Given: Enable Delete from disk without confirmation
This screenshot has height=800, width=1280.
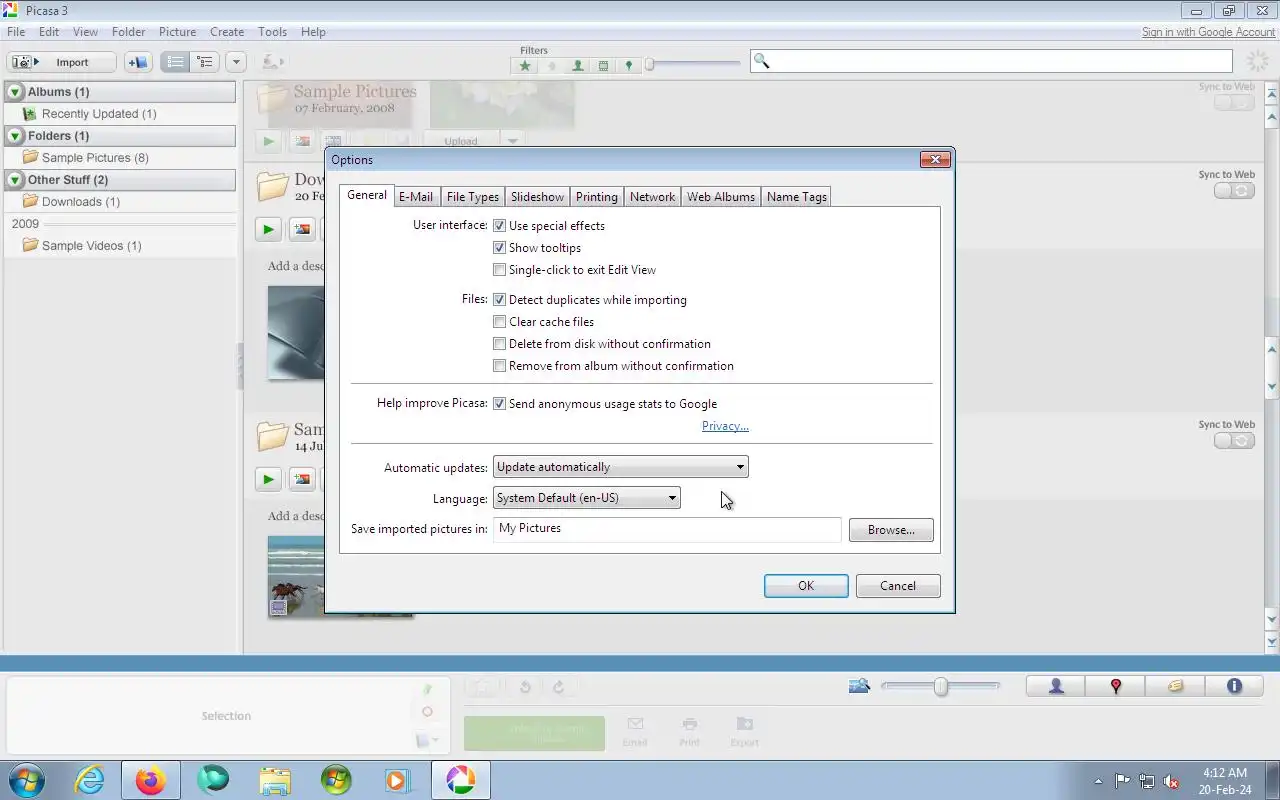Looking at the screenshot, I should point(500,344).
